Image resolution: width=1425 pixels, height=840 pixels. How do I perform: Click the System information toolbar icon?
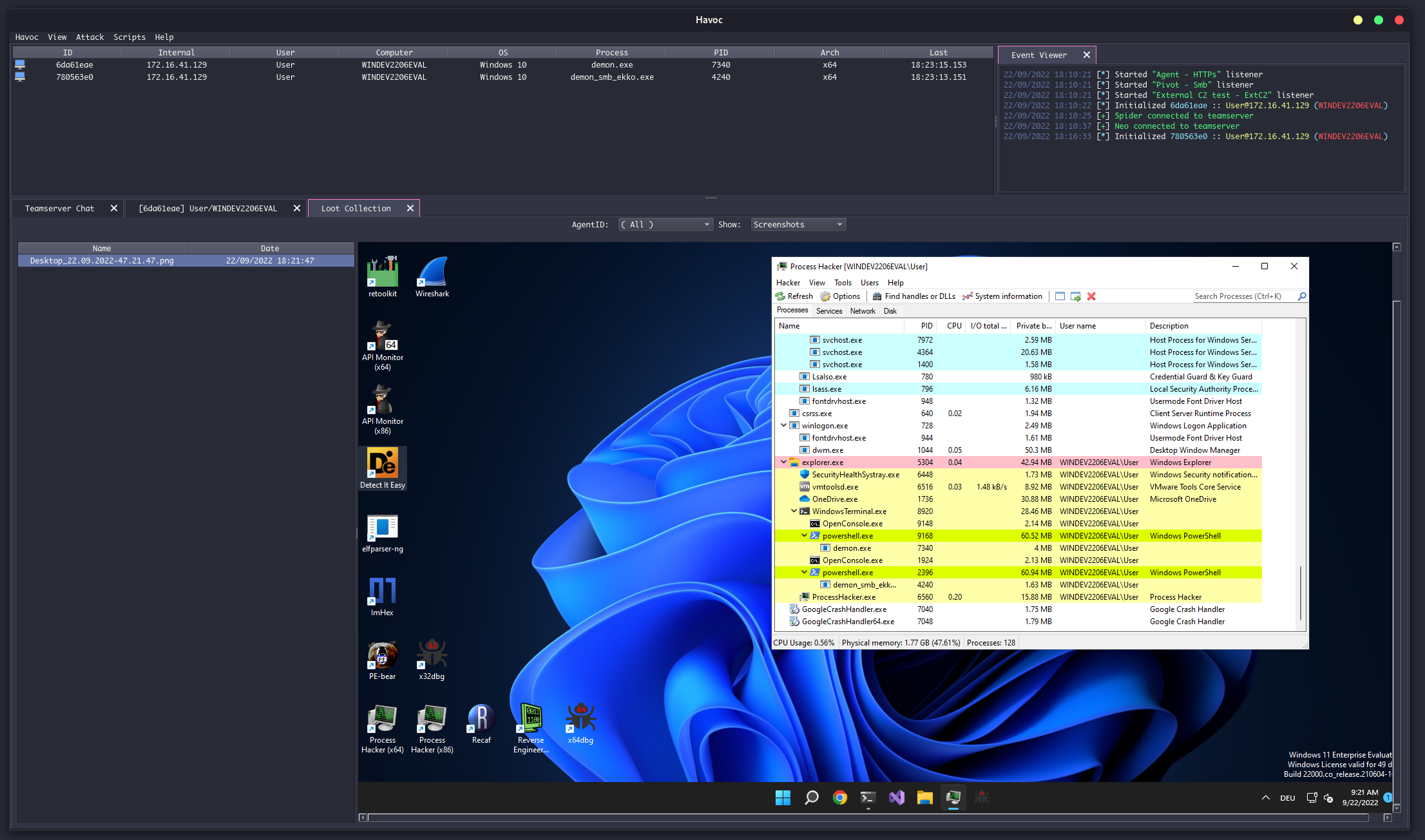pyautogui.click(x=1002, y=296)
